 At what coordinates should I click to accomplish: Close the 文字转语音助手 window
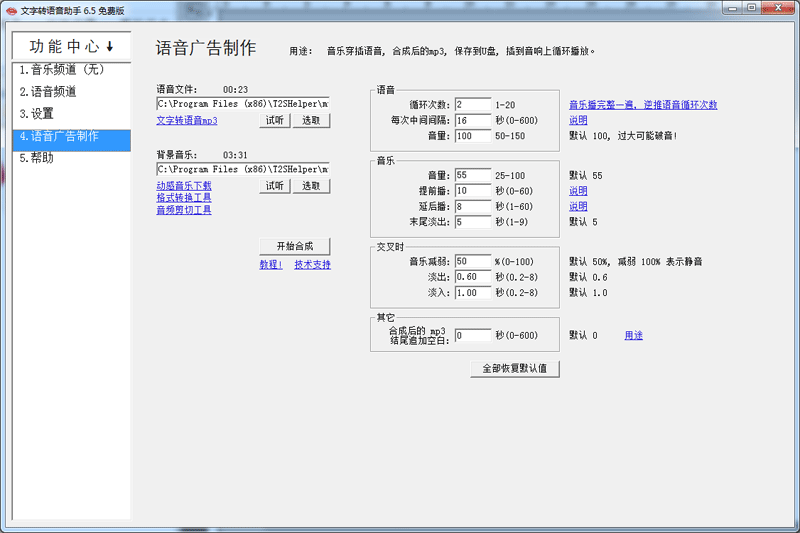[778, 8]
